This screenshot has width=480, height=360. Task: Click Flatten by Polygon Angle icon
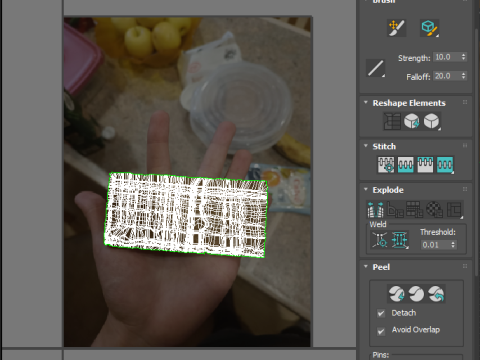pos(395,209)
